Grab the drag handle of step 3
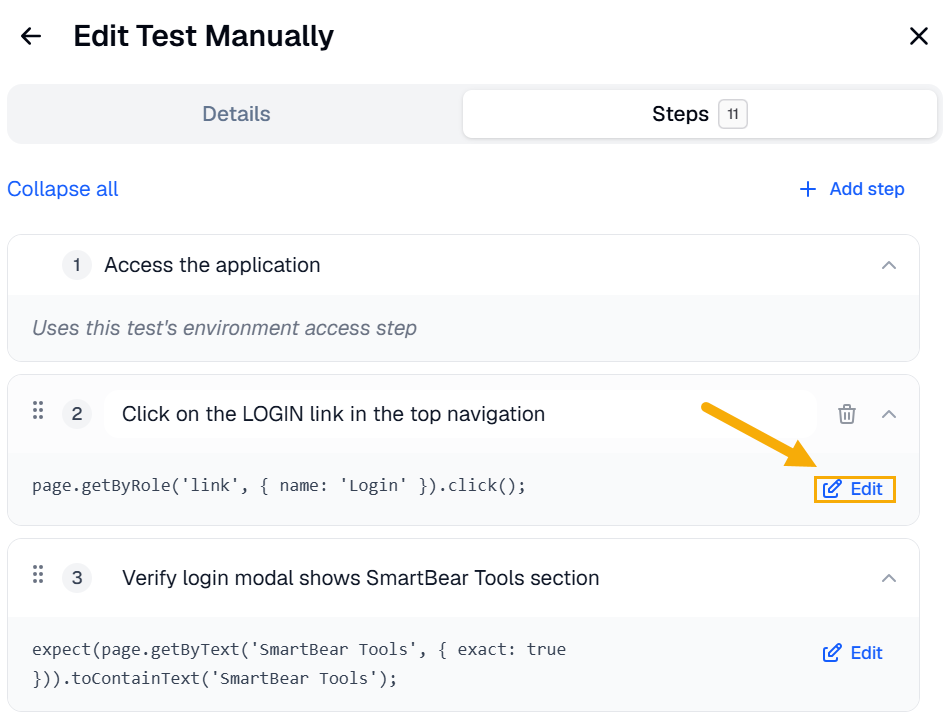951x721 pixels. pos(38,574)
